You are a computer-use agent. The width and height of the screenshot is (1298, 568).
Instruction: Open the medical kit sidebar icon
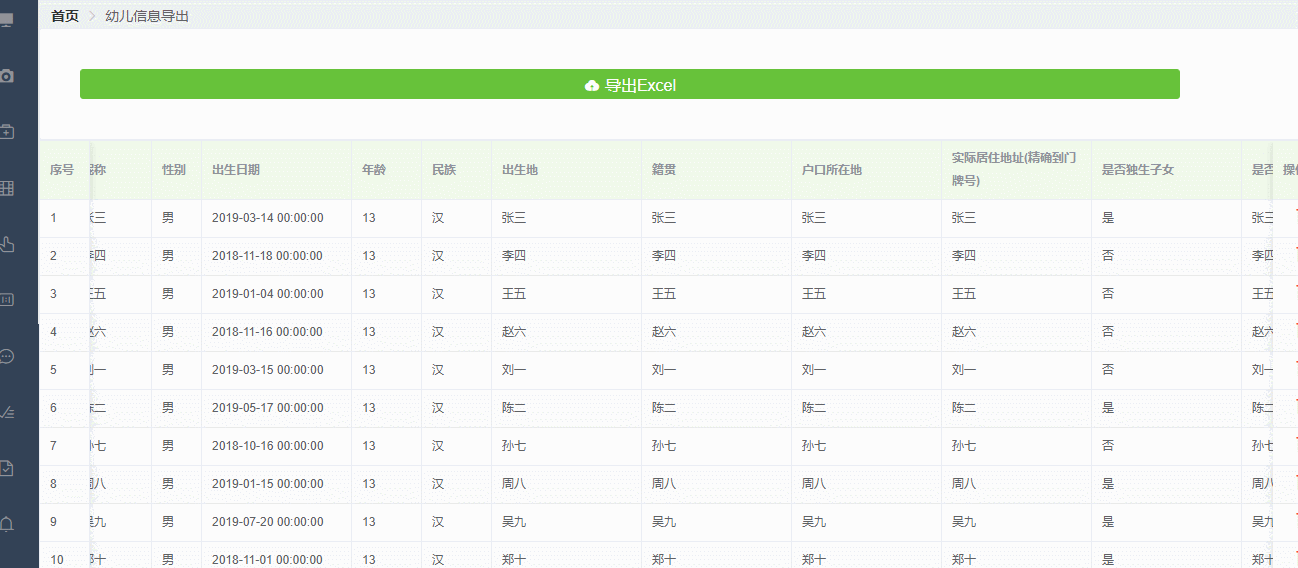tap(7, 132)
